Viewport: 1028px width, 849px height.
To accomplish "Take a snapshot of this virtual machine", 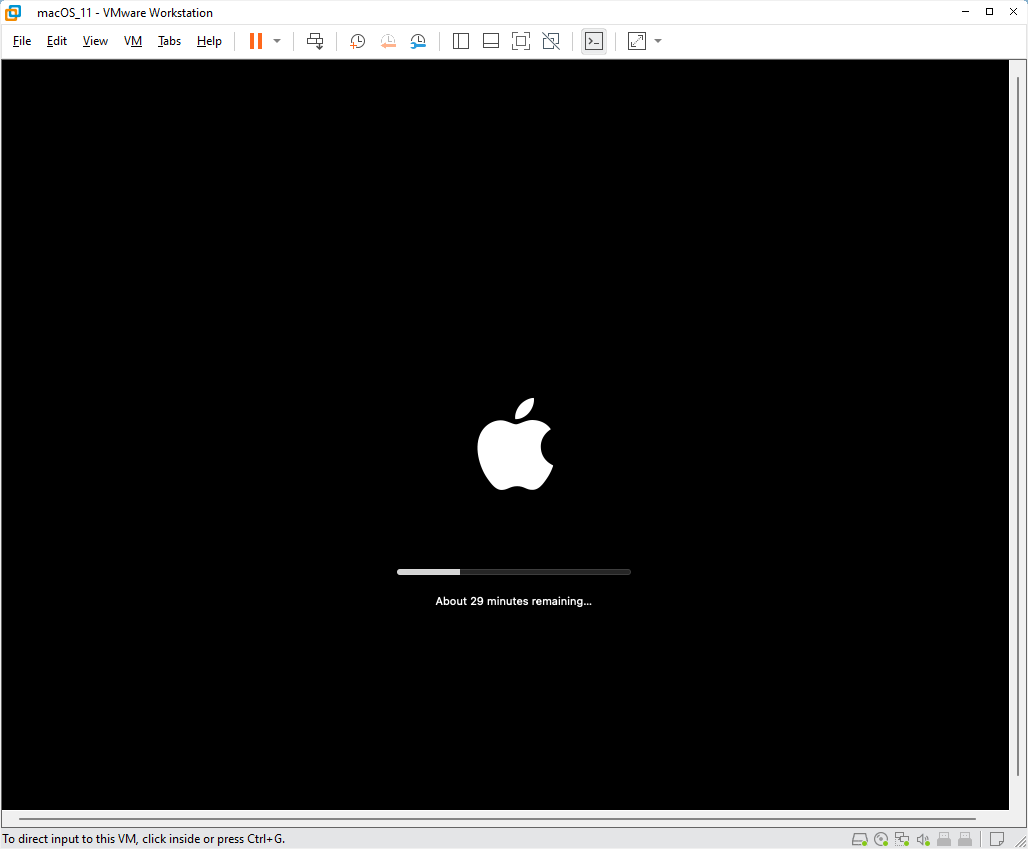I will (357, 41).
